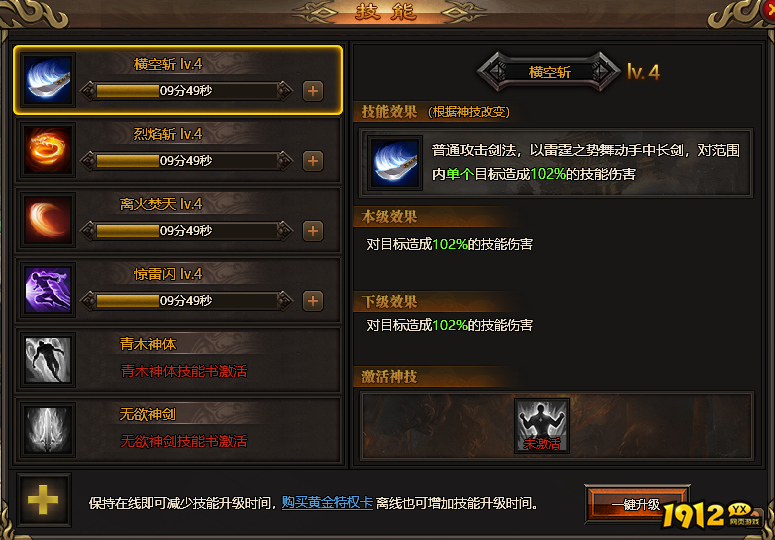Image resolution: width=775 pixels, height=540 pixels.
Task: Select the 横空斩 skill icon in list
Action: click(x=48, y=81)
